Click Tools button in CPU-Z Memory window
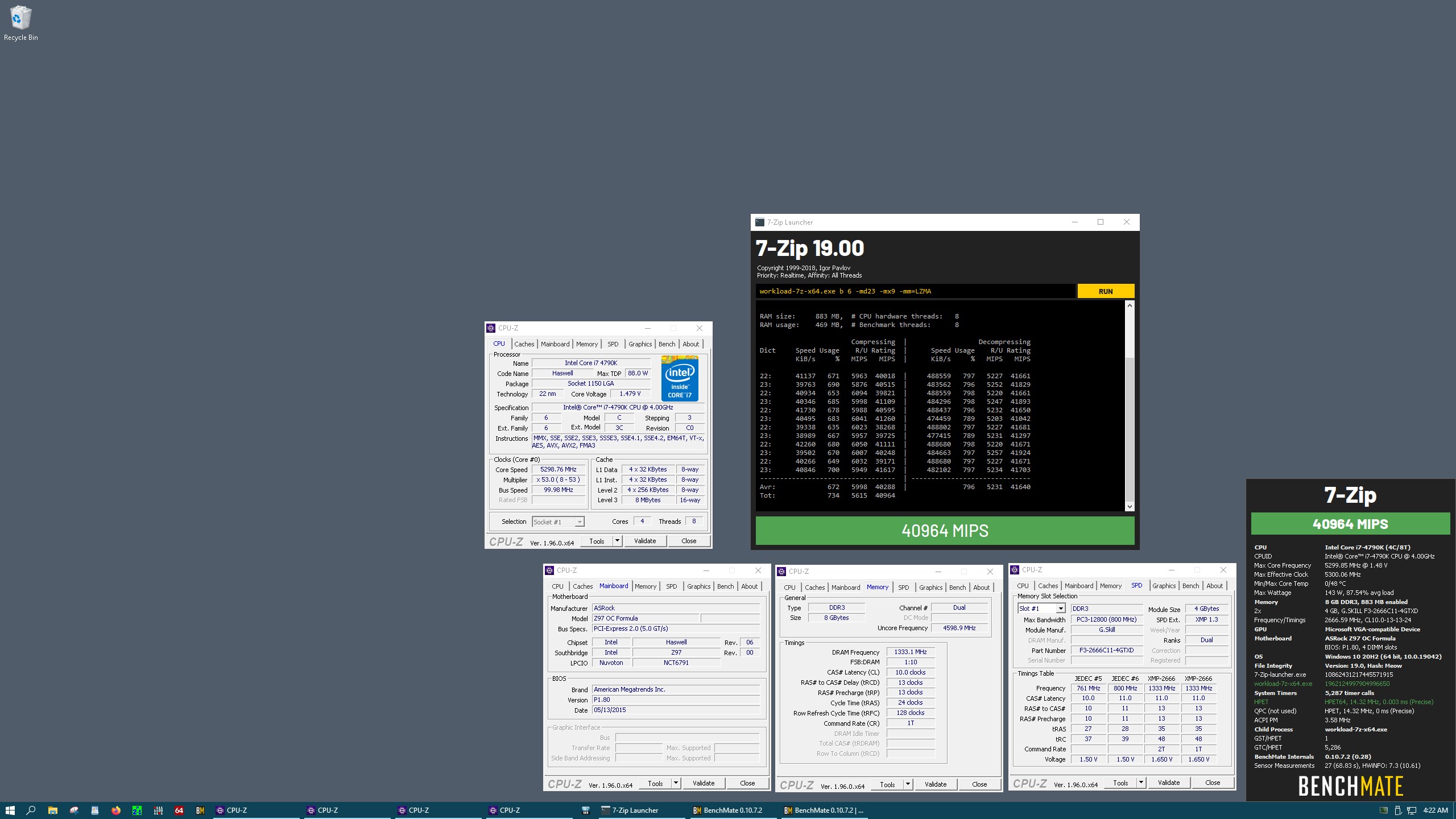The height and width of the screenshot is (819, 1456). tap(887, 784)
